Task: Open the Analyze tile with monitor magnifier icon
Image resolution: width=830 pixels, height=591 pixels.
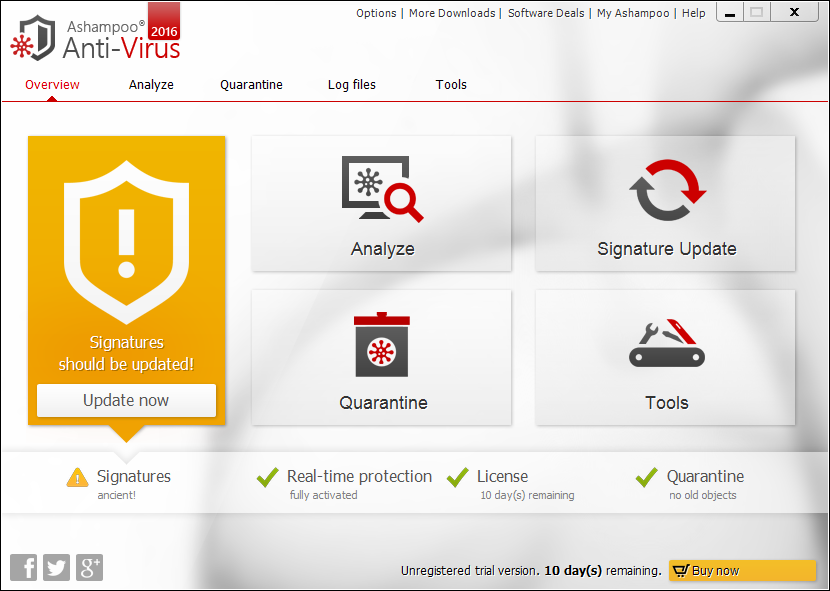Action: 382,203
